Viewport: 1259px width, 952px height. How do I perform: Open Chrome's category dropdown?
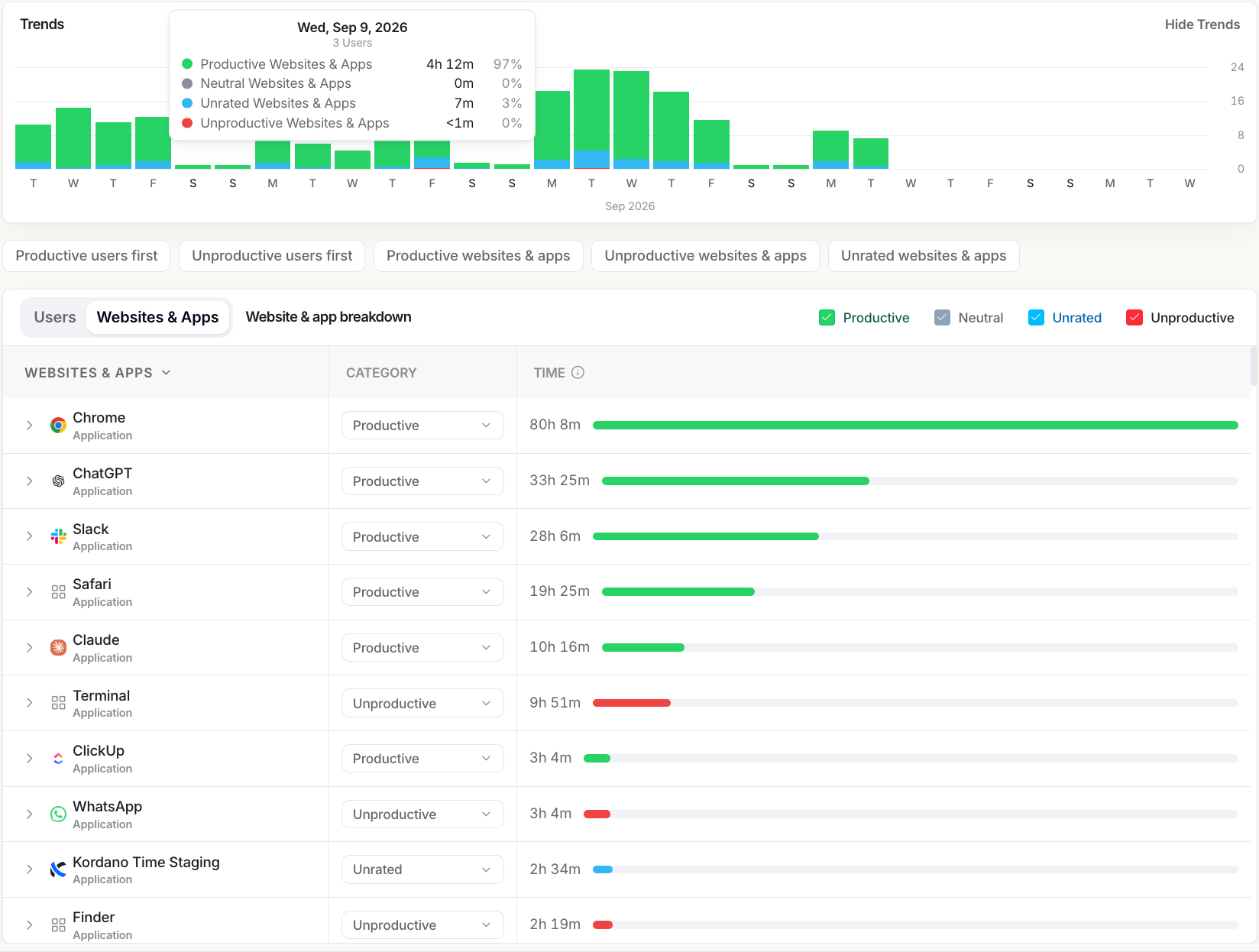(x=422, y=426)
